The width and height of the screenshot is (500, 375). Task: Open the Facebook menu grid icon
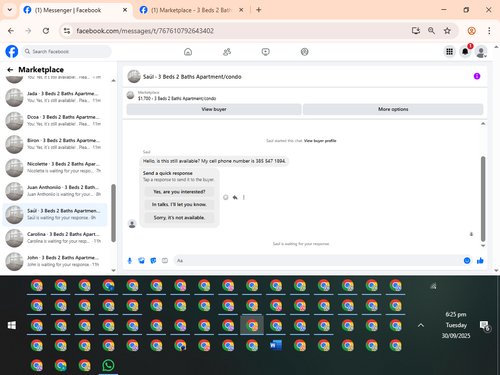(x=449, y=52)
